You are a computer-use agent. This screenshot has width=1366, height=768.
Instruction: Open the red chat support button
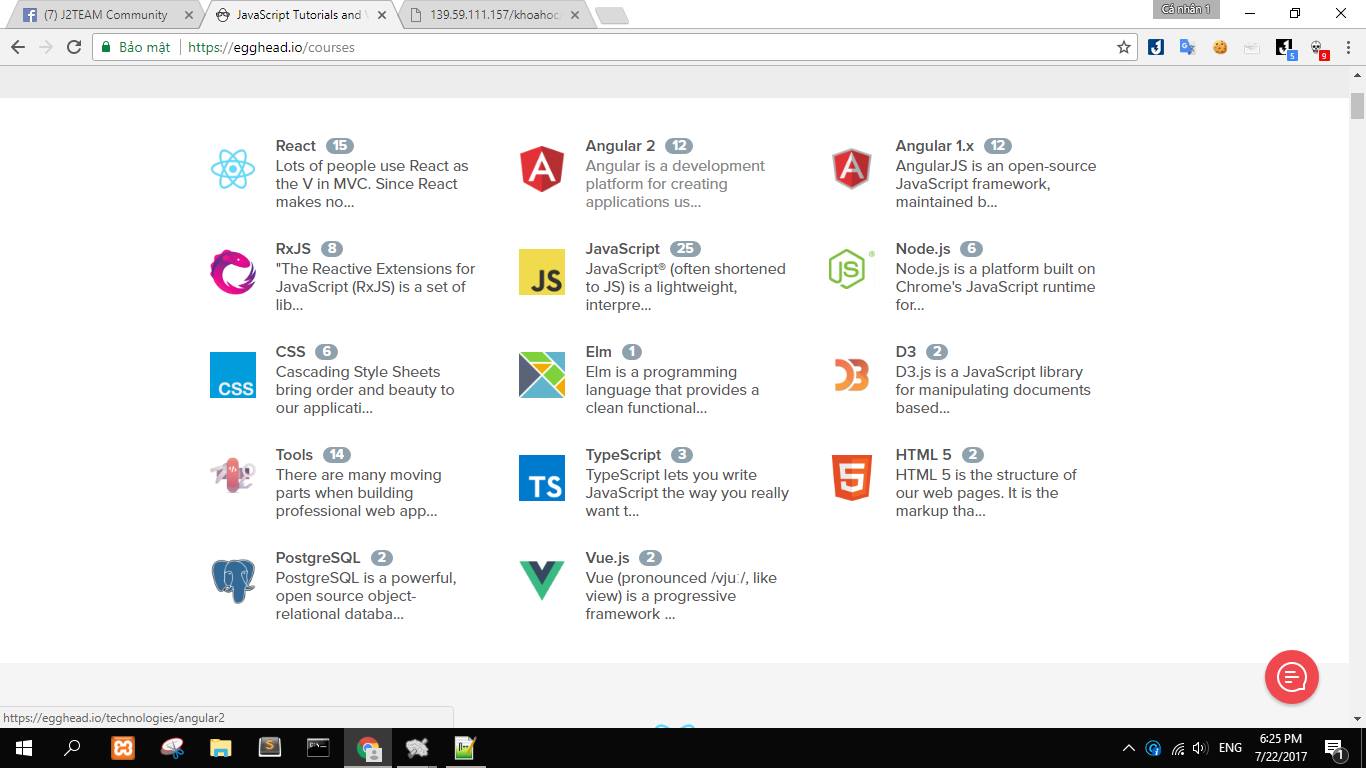click(1292, 677)
